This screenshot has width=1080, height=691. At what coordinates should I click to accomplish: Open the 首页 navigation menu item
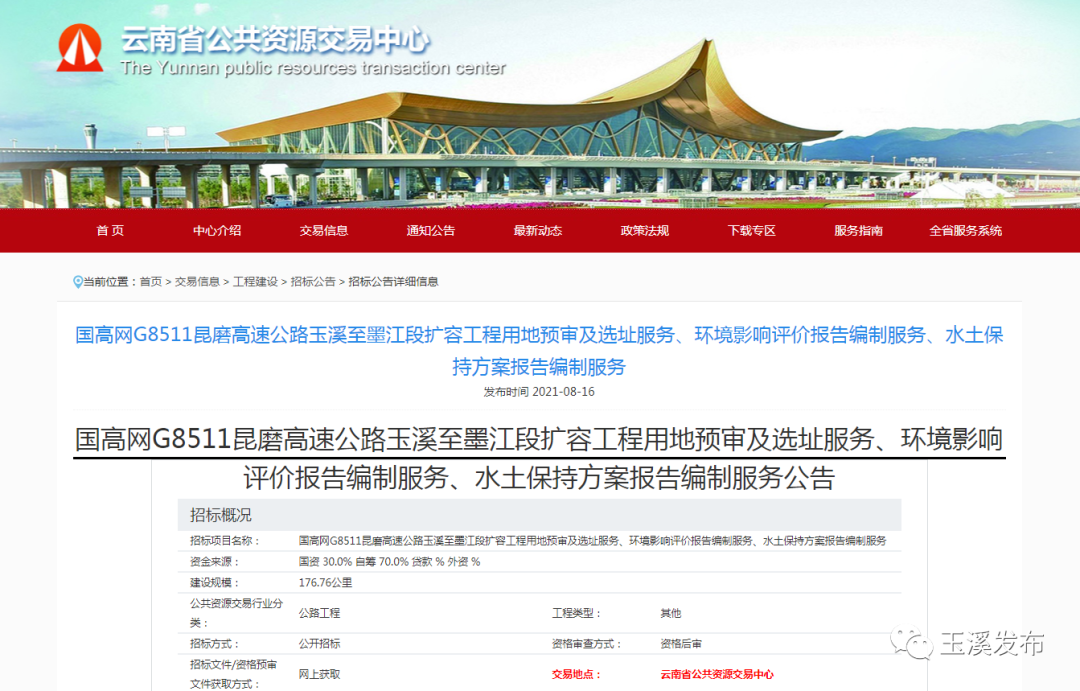(x=110, y=230)
